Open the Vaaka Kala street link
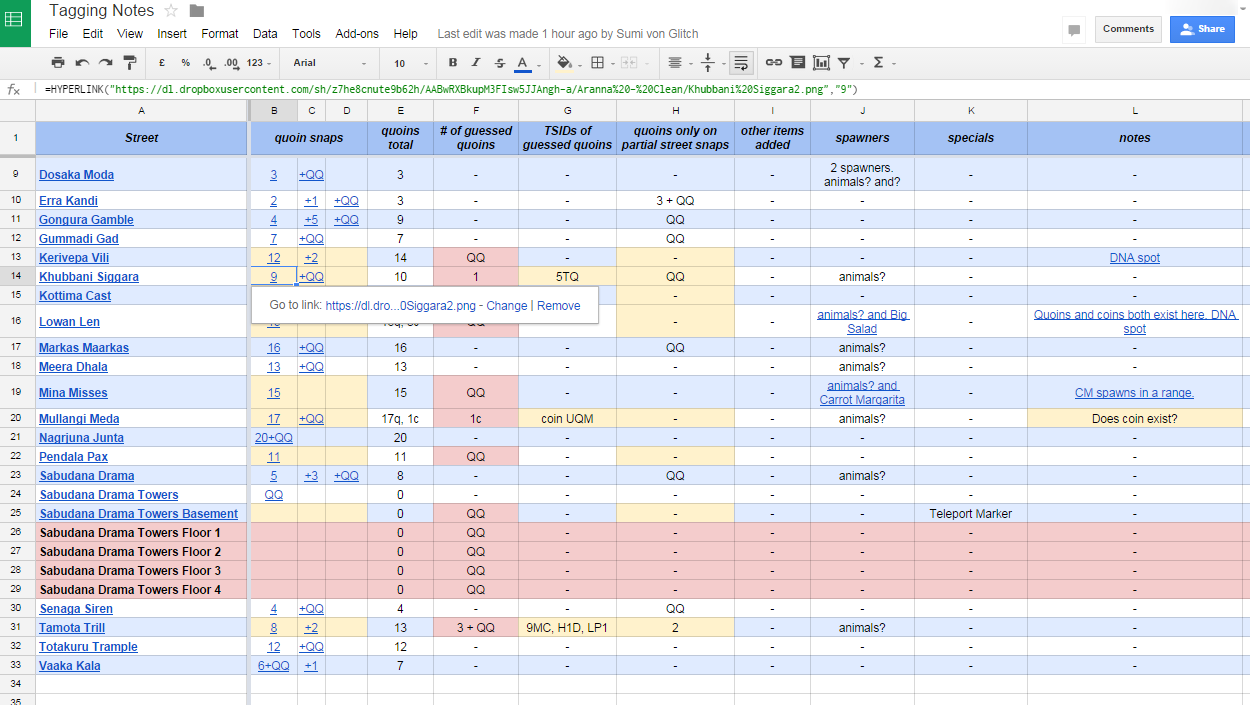The height and width of the screenshot is (705, 1250). tap(70, 666)
